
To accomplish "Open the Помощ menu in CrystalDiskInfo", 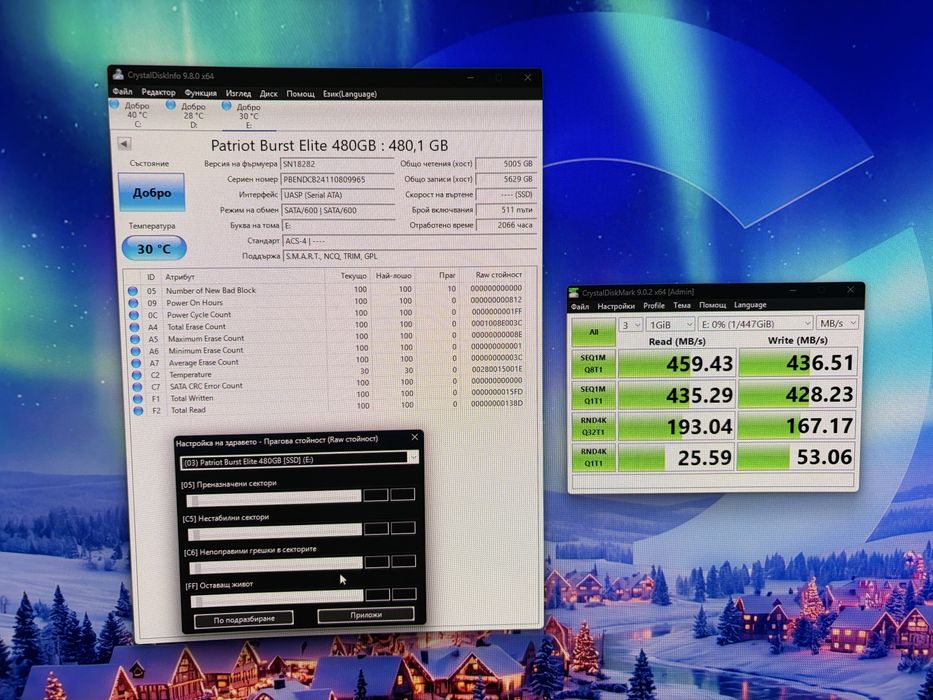I will [300, 94].
